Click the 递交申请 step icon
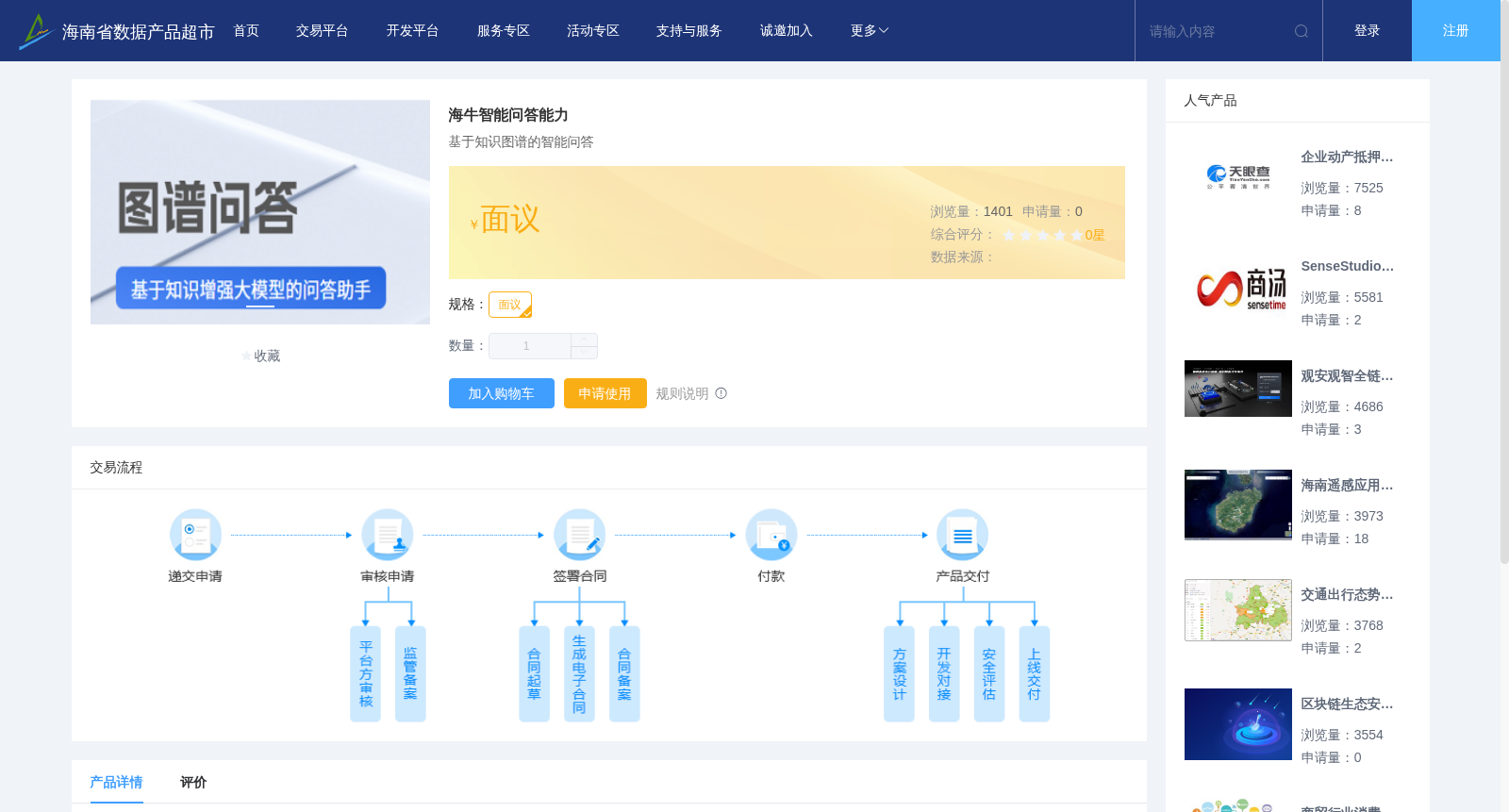Viewport: 1509px width, 812px height. click(195, 535)
